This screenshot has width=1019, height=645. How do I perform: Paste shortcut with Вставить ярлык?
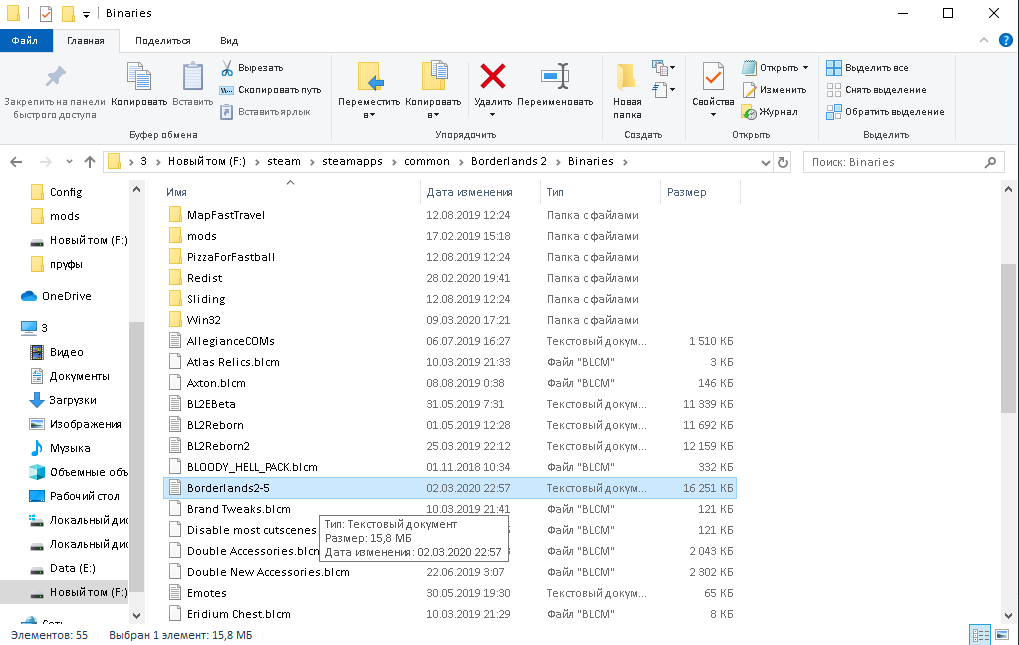pyautogui.click(x=265, y=112)
